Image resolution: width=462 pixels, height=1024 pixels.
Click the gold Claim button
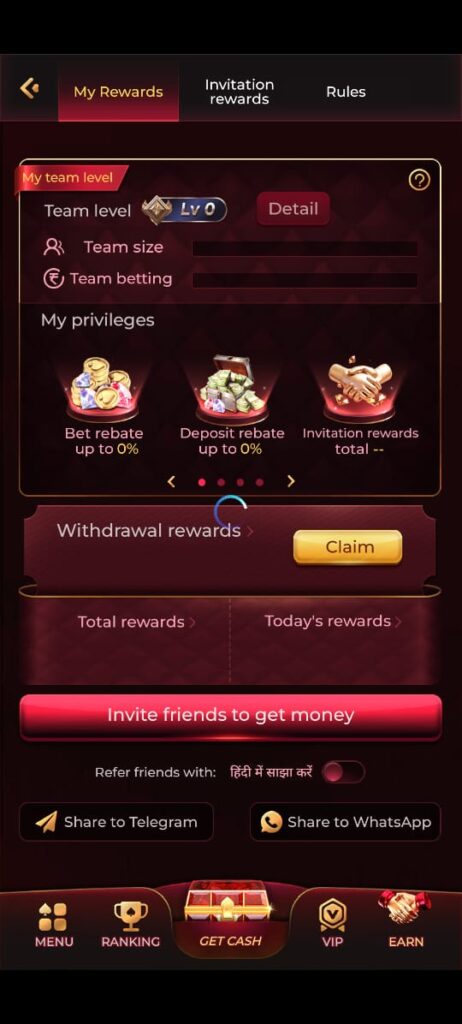(x=348, y=547)
